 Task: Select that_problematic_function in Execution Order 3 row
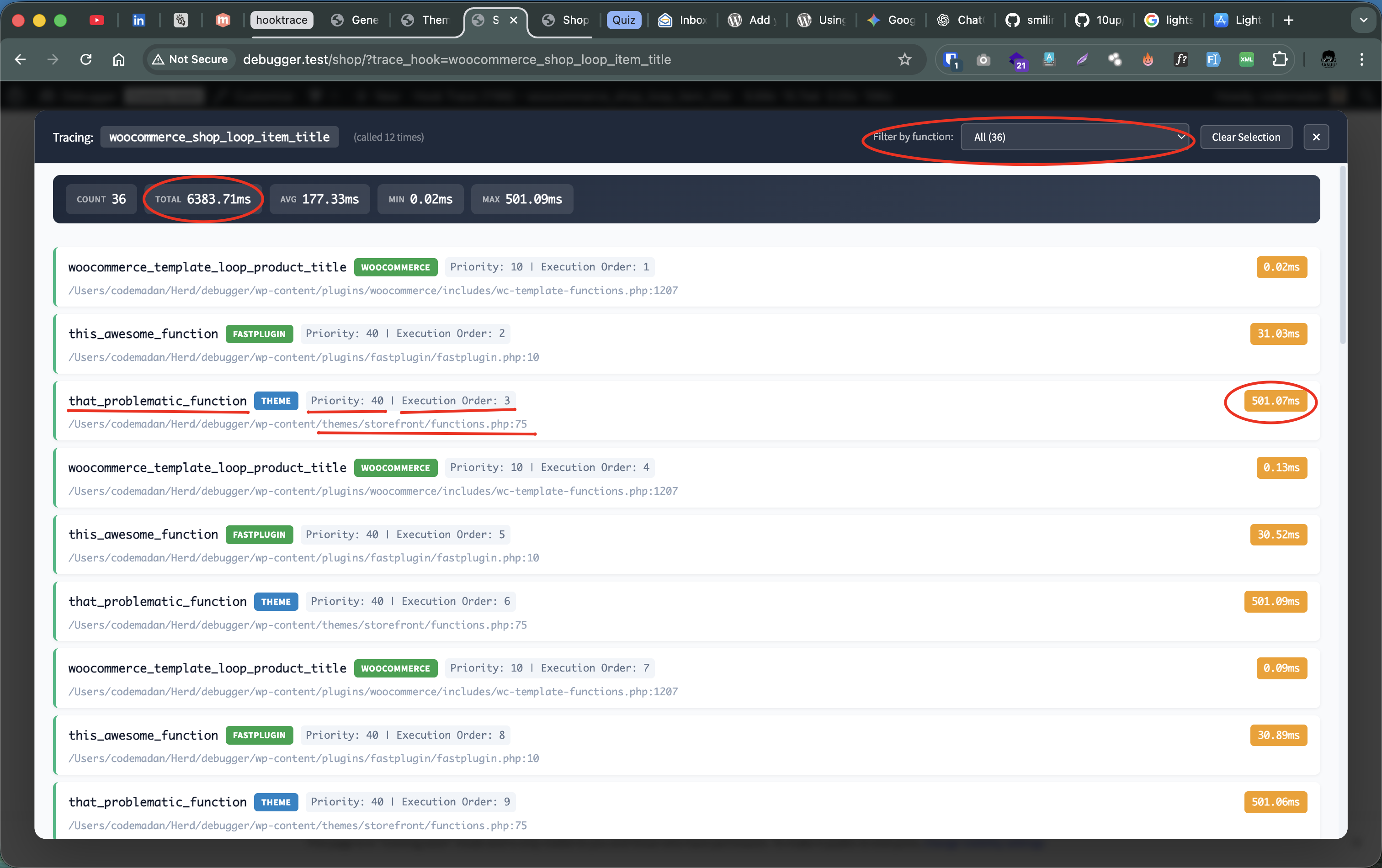click(157, 401)
